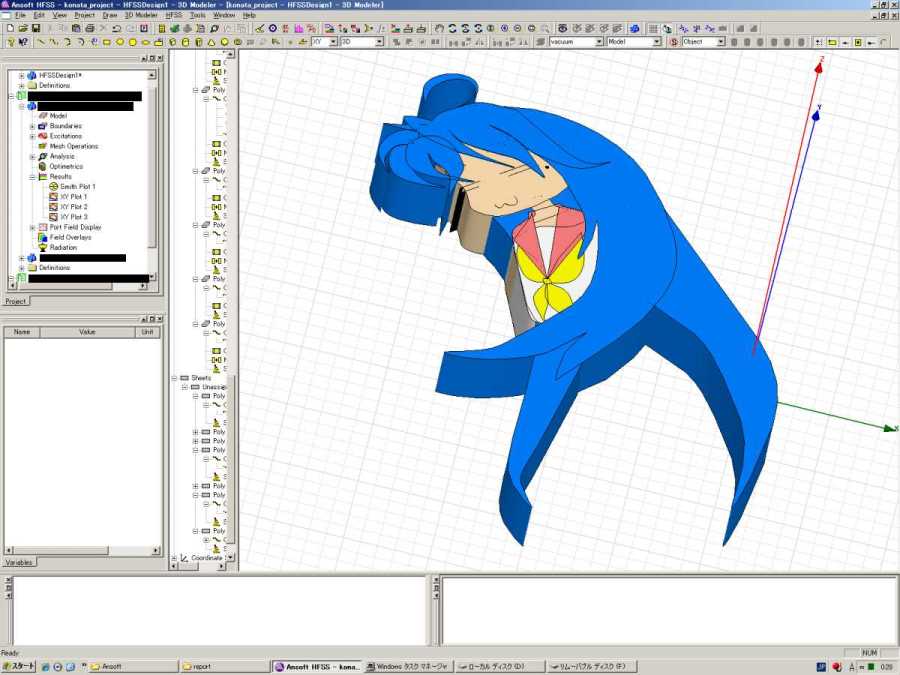
Task: Switch to the Variables tab
Action: (x=18, y=562)
